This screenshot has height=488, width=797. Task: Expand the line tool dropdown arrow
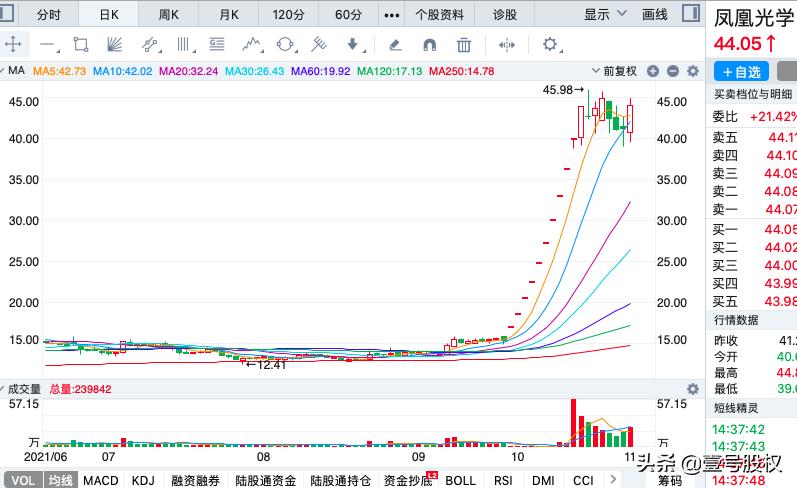click(x=59, y=45)
